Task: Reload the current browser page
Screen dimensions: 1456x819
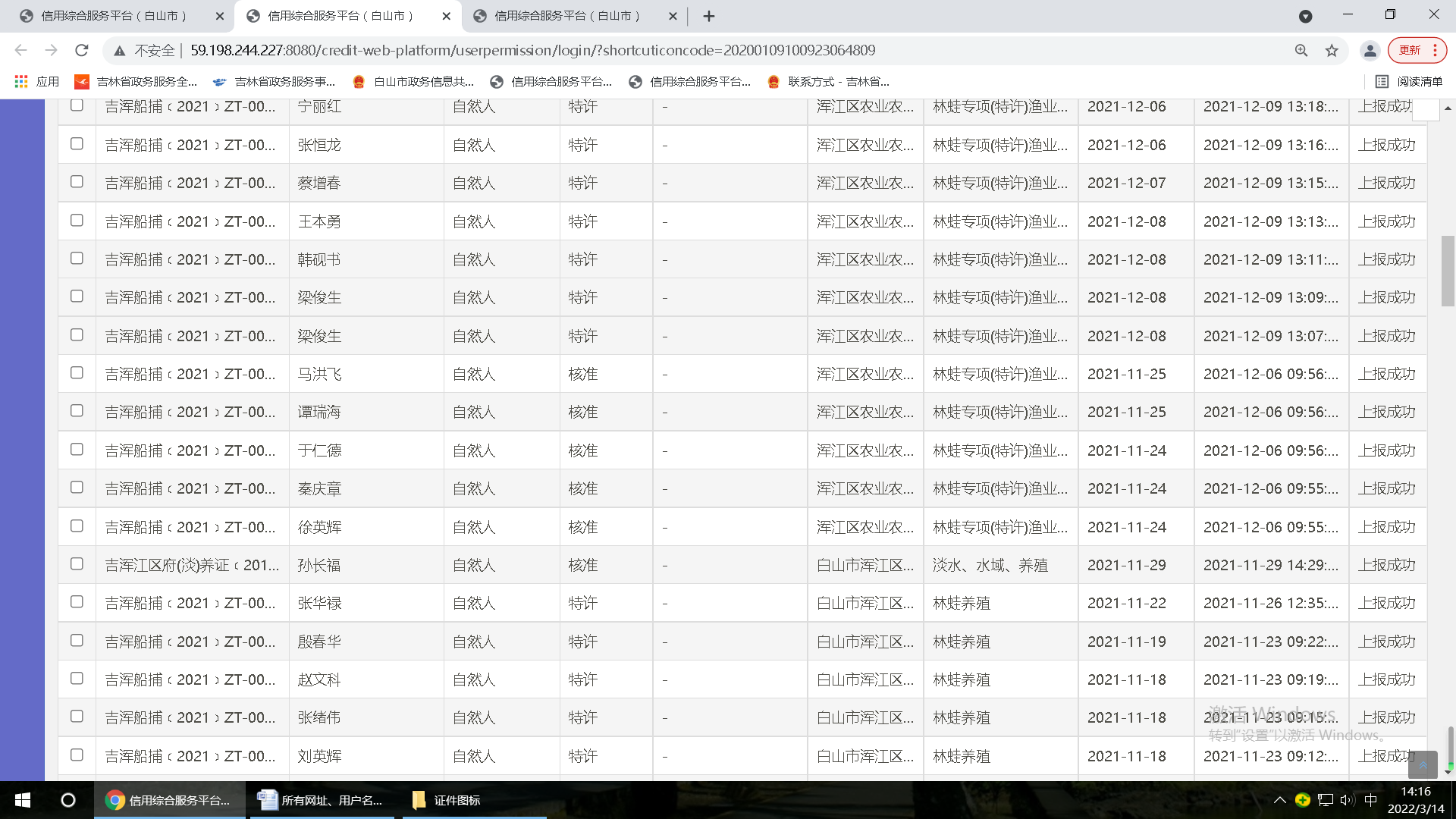Action: pos(82,50)
